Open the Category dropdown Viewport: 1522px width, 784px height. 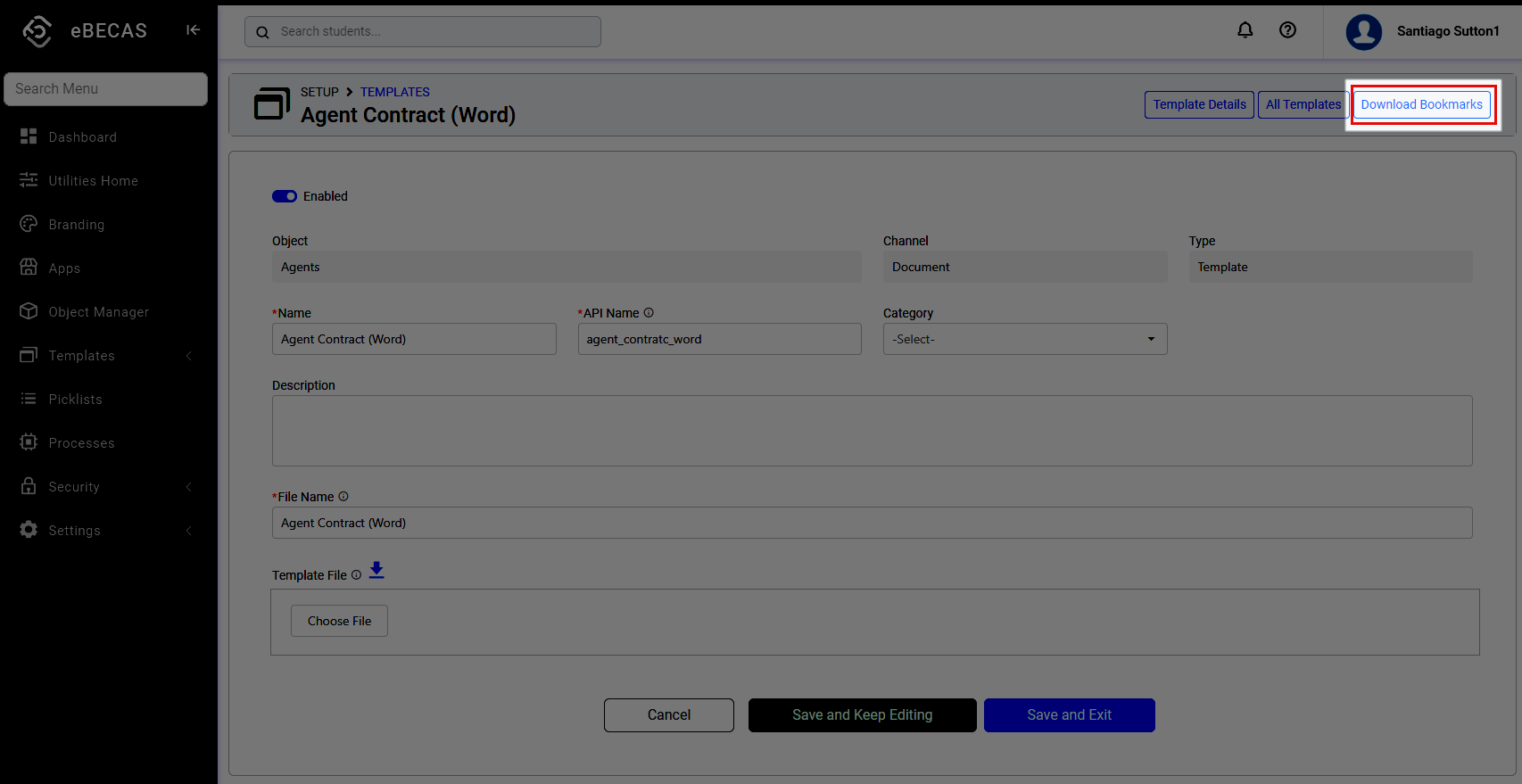(1024, 339)
